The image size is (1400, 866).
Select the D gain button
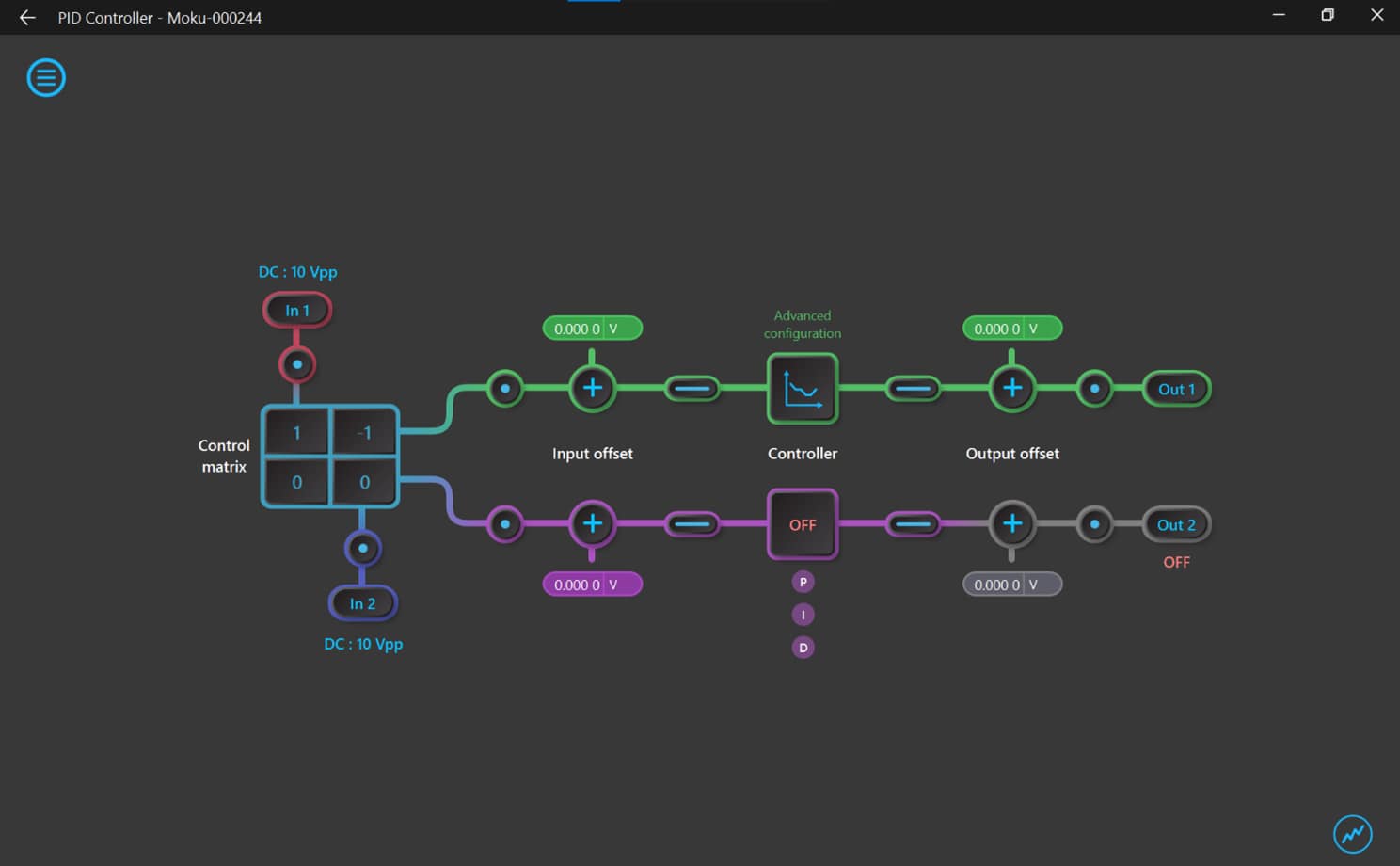pyautogui.click(x=803, y=648)
